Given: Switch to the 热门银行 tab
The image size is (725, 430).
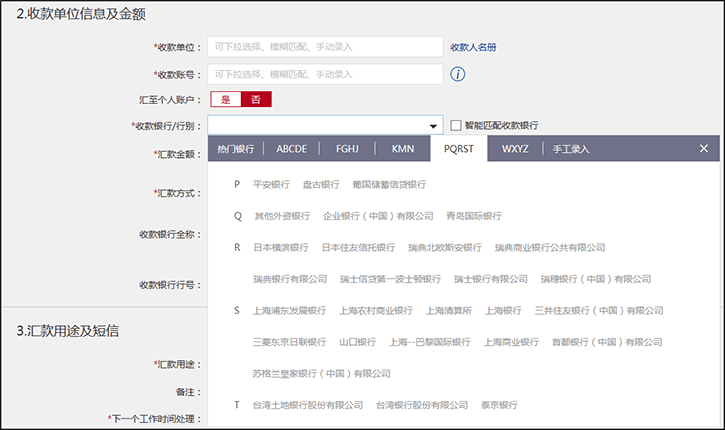Looking at the screenshot, I should coord(236,149).
